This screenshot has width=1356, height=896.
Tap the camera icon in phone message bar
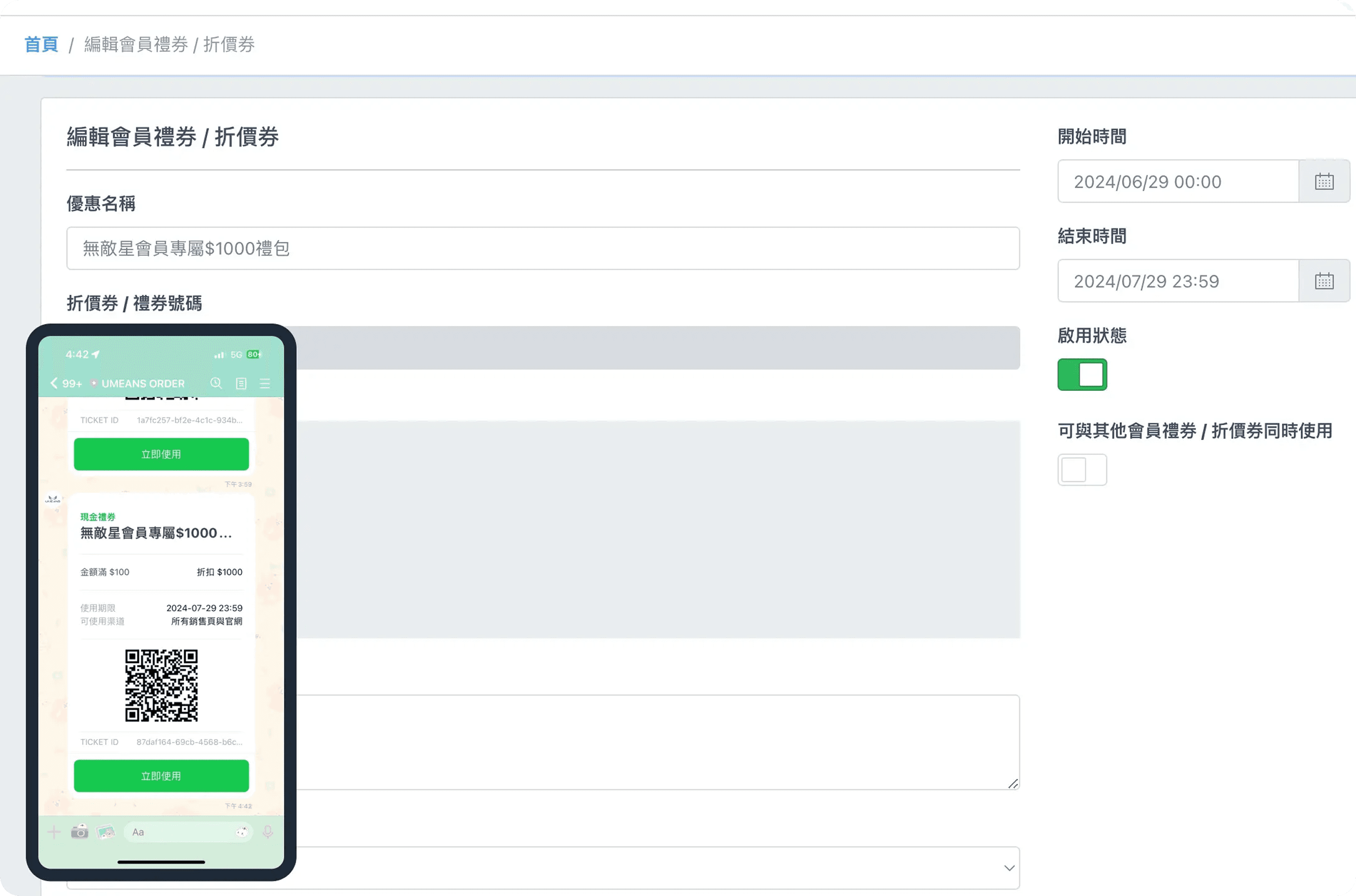(x=80, y=831)
